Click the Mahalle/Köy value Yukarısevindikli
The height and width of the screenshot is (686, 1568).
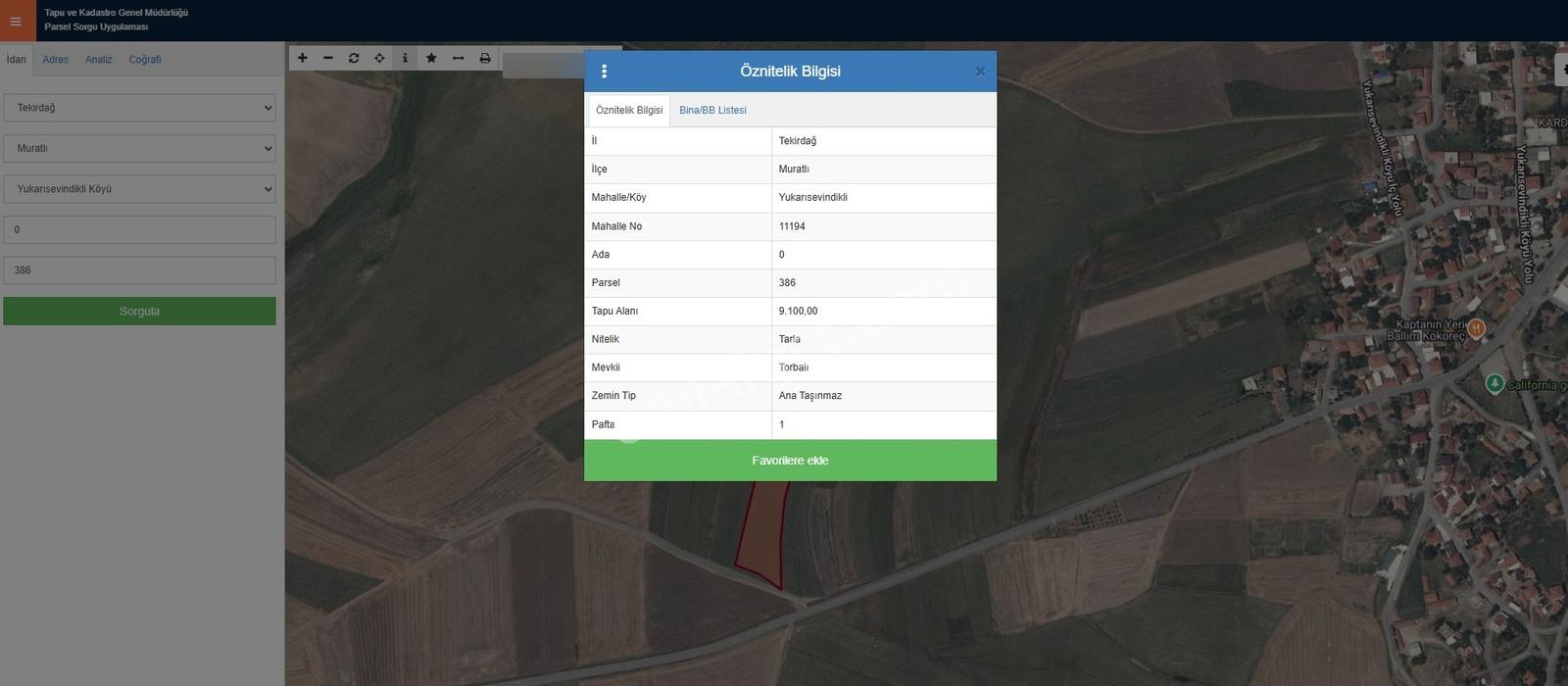[813, 198]
